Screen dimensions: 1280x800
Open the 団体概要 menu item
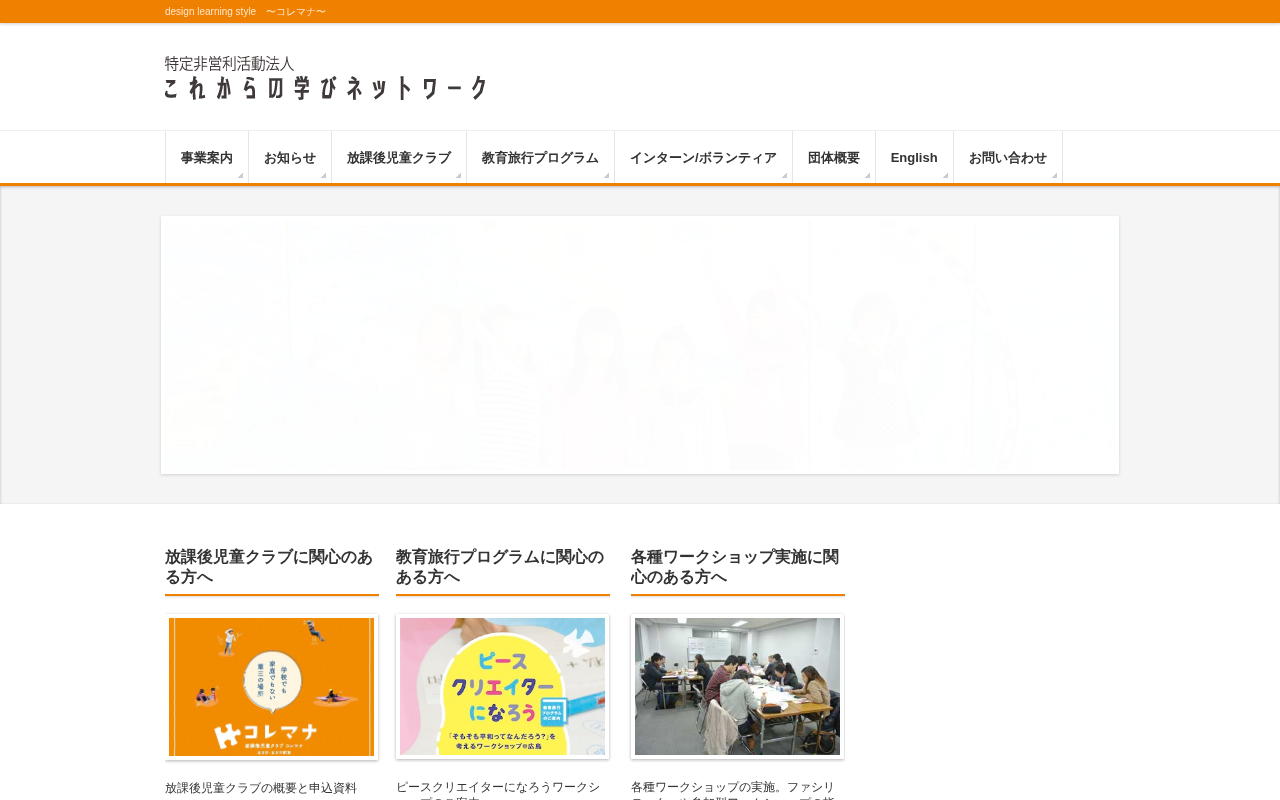click(x=834, y=158)
